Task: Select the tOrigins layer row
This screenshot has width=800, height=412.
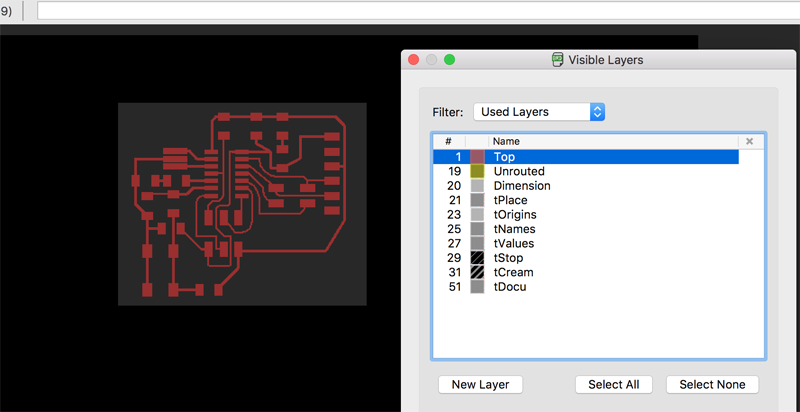Action: 586,215
